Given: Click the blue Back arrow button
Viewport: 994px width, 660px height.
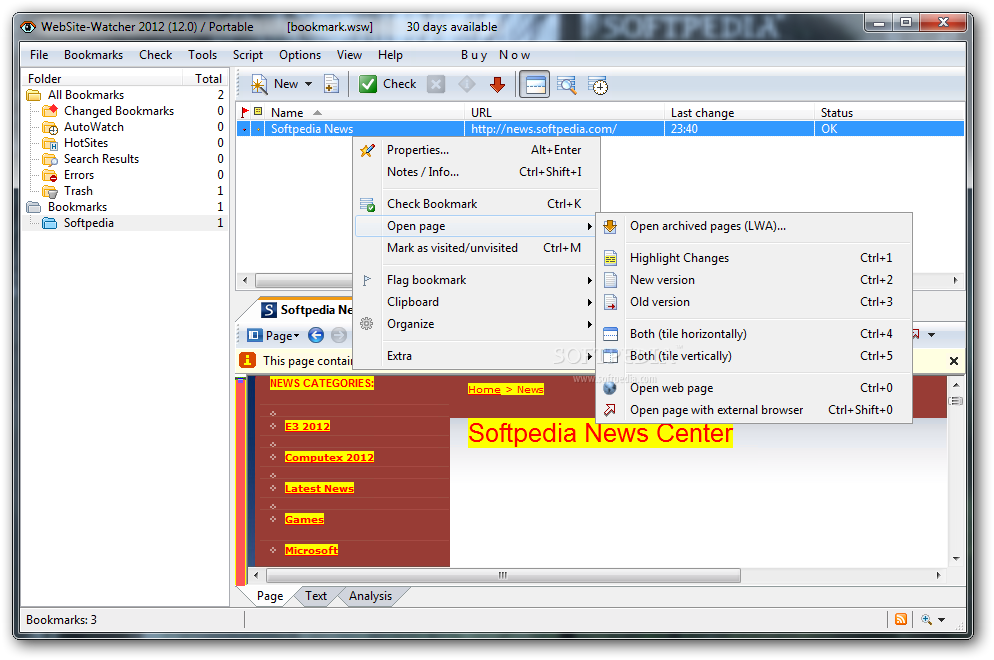Looking at the screenshot, I should point(316,335).
